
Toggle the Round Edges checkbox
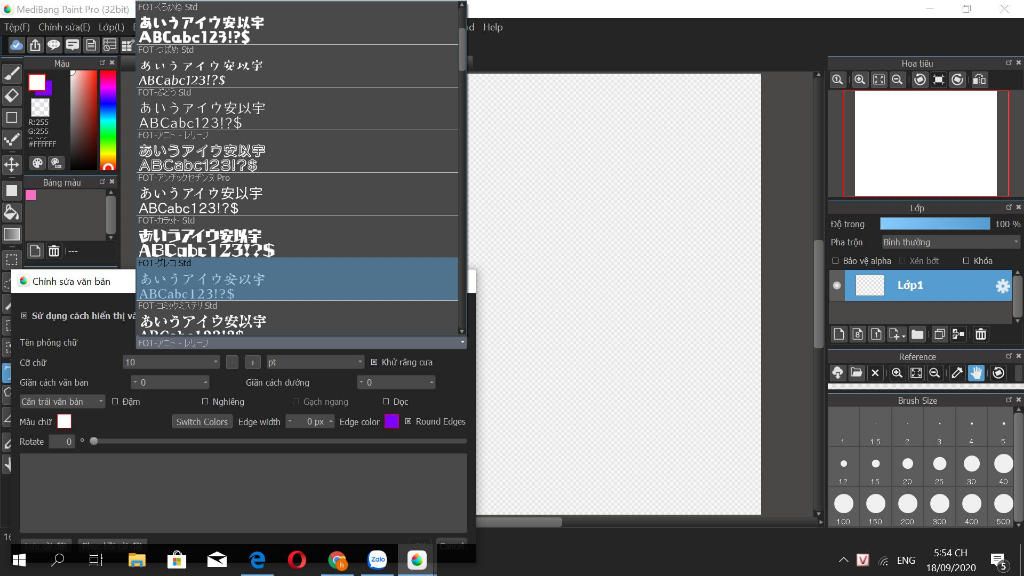coord(408,421)
